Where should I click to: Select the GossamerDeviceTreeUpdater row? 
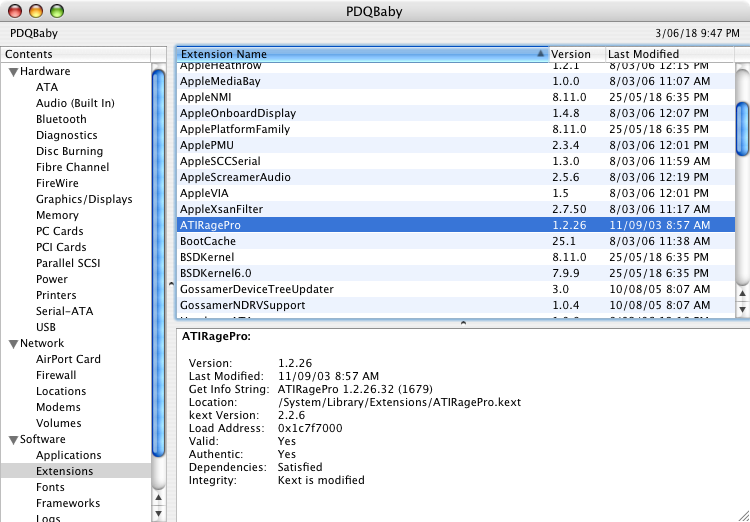coord(456,289)
